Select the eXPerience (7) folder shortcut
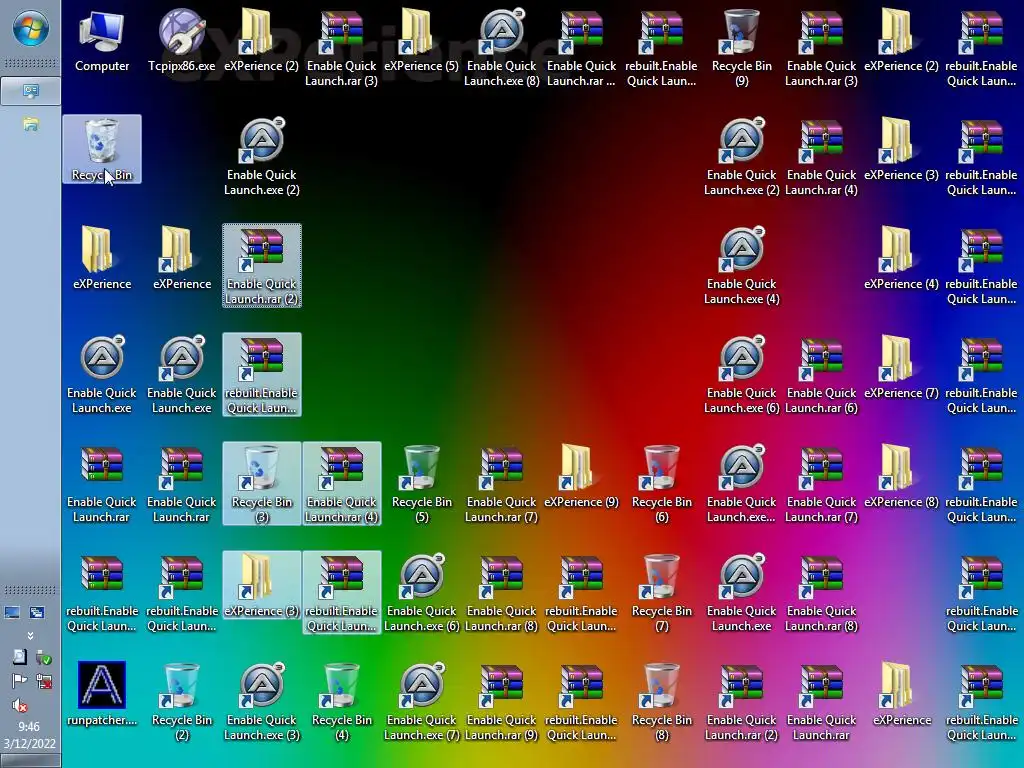 click(x=901, y=368)
